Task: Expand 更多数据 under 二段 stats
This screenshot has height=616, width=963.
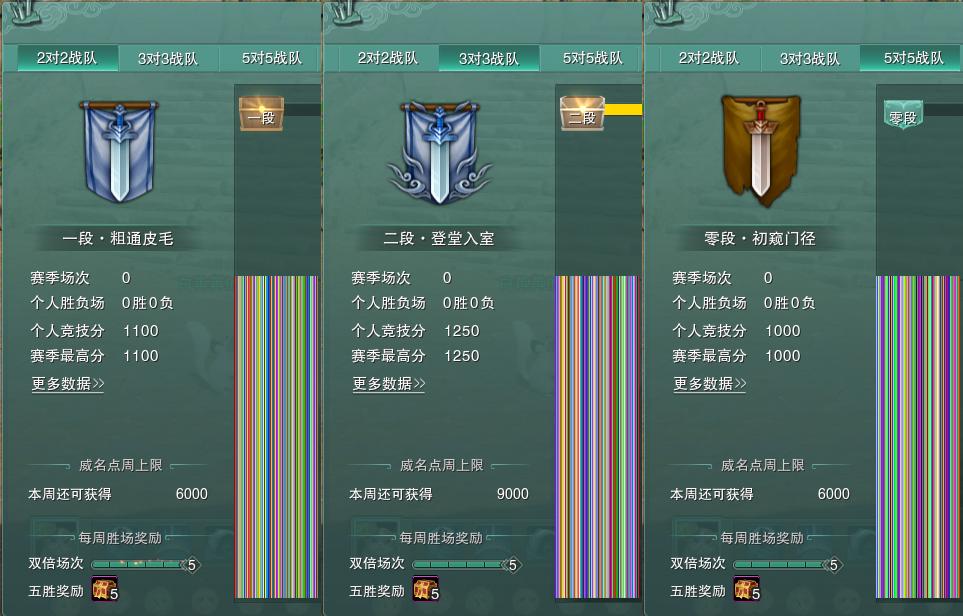Action: (x=389, y=384)
